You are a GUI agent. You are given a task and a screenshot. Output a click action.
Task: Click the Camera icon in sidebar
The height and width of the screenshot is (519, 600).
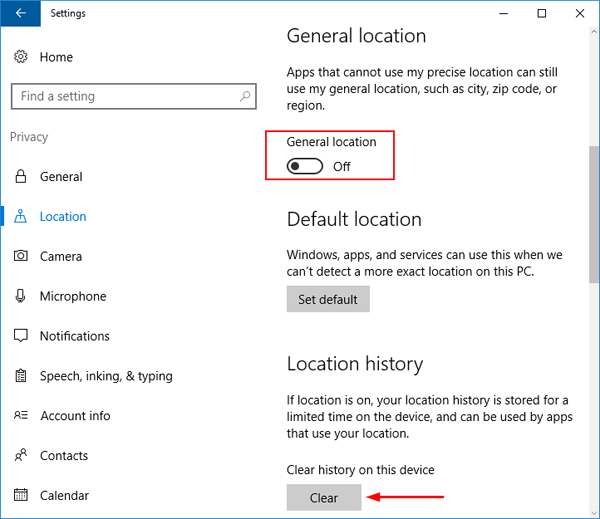[21, 257]
